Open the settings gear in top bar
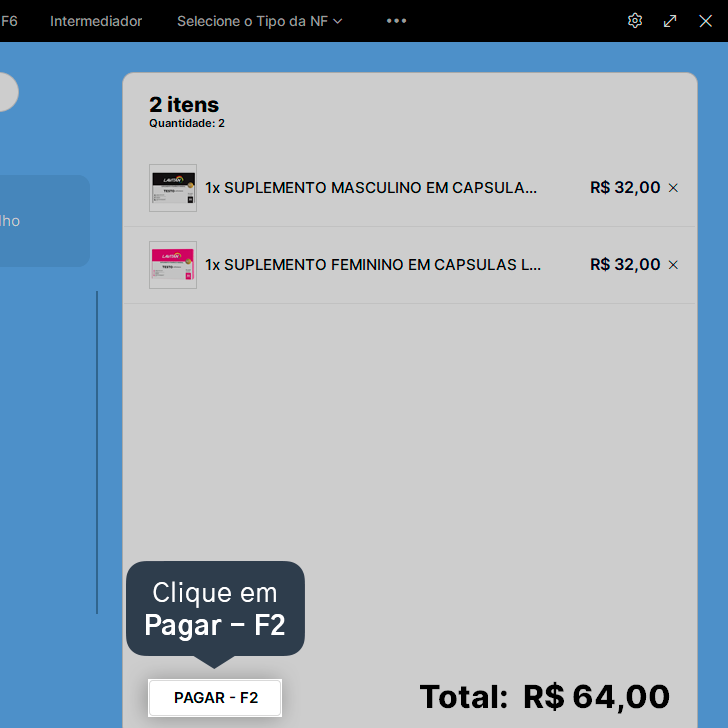 tap(635, 21)
